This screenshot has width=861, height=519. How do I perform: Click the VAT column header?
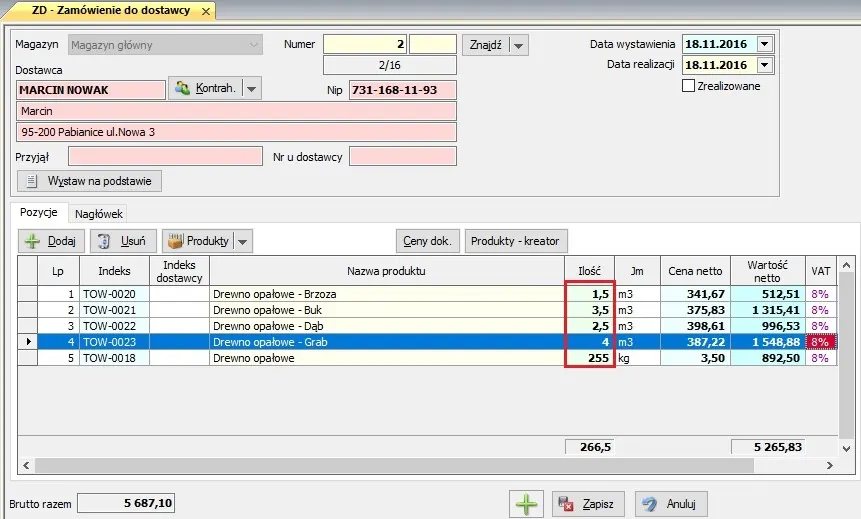[x=821, y=271]
